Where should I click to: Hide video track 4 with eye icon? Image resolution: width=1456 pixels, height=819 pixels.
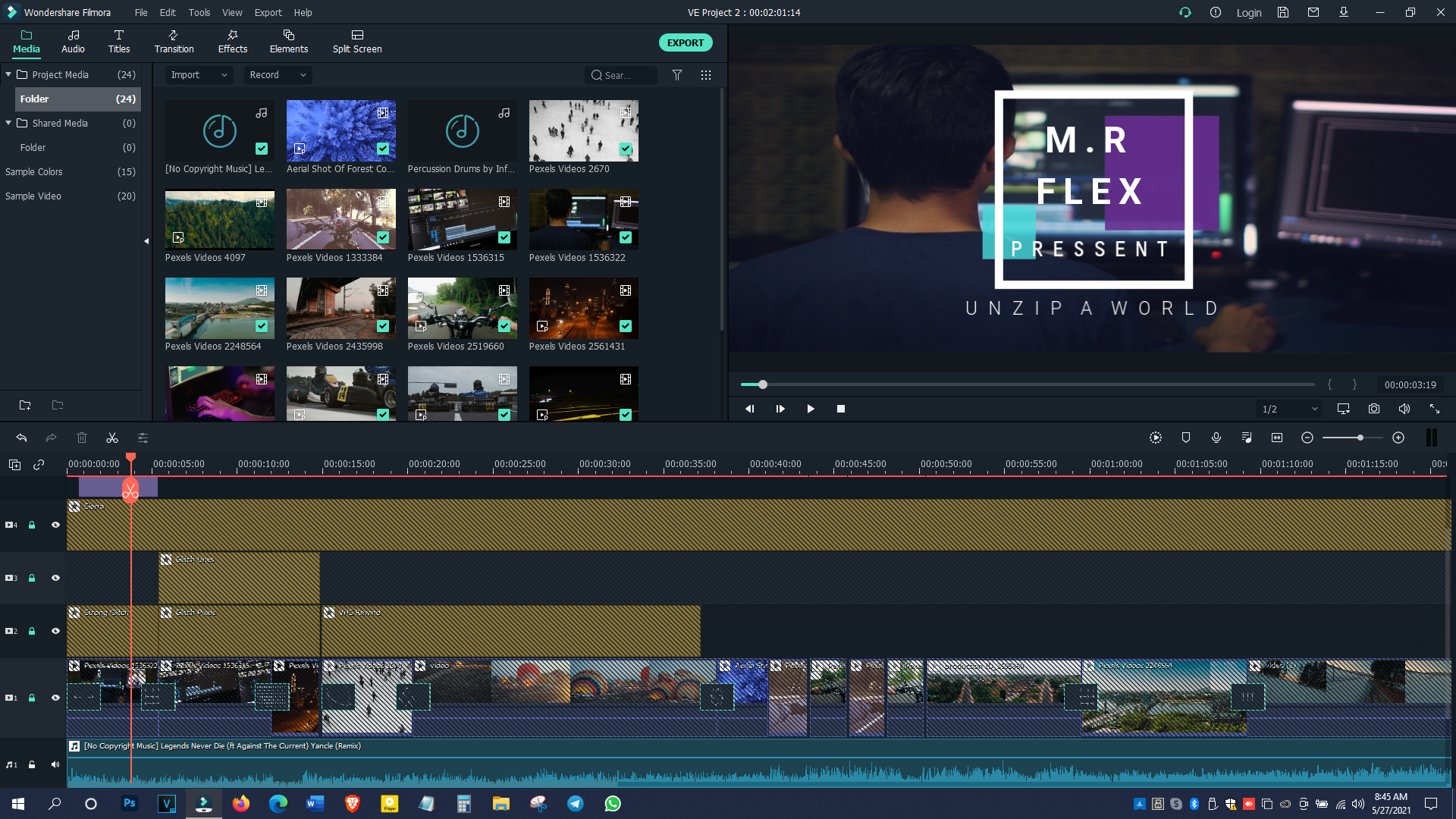coord(55,525)
